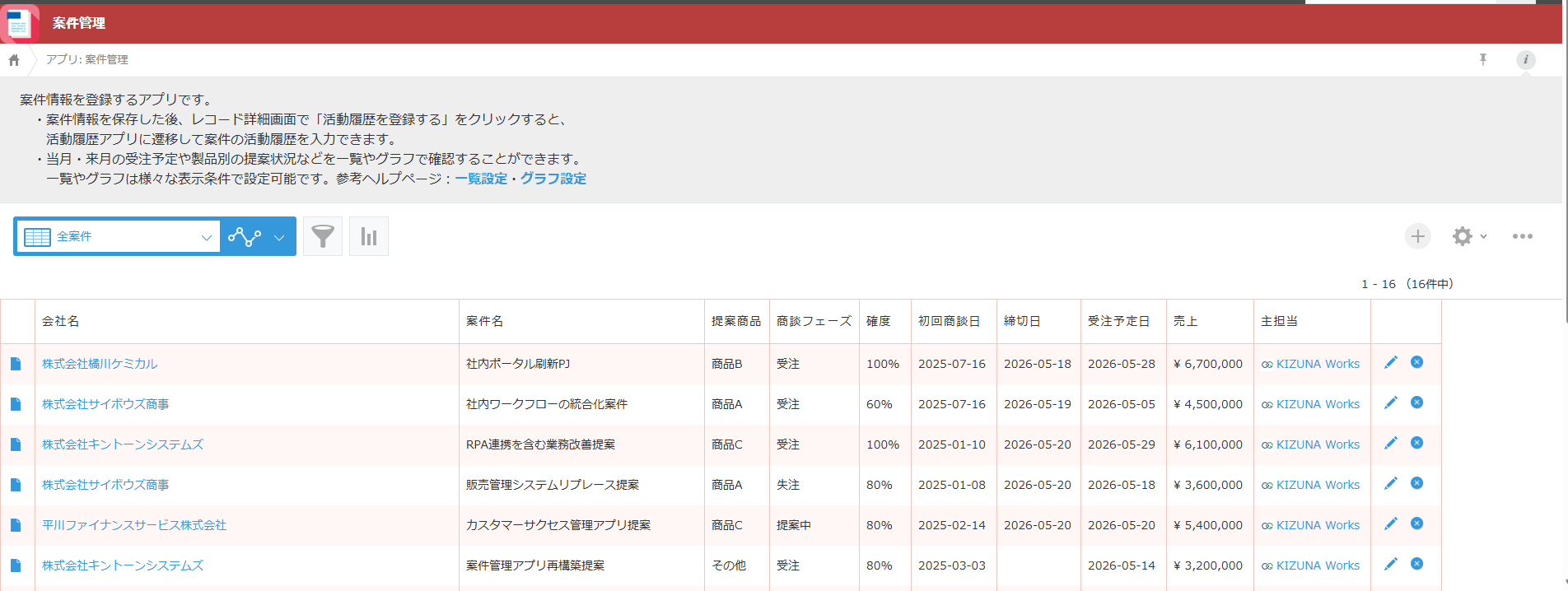Viewport: 1568px width, 591px height.
Task: Open company 株式会社橘川ケミカル
Action: tap(100, 364)
